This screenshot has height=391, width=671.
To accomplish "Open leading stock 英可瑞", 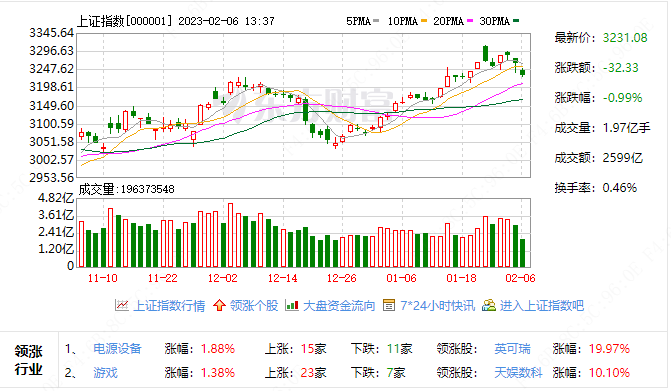I will click(x=512, y=349).
